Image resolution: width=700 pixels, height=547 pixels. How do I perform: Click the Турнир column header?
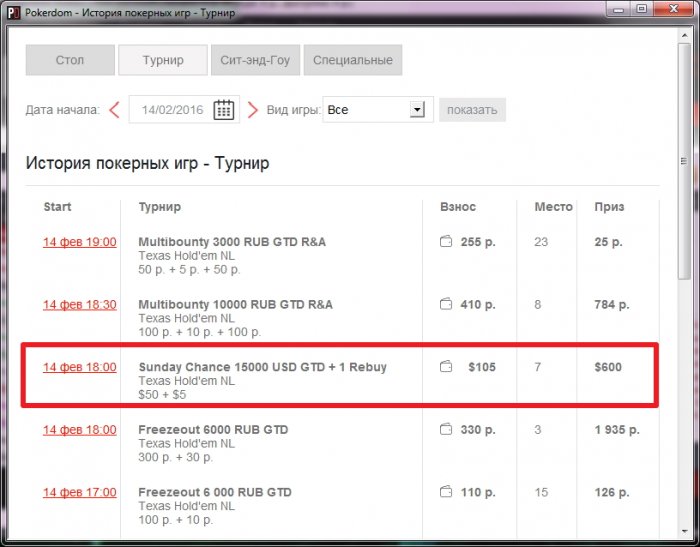click(x=159, y=207)
